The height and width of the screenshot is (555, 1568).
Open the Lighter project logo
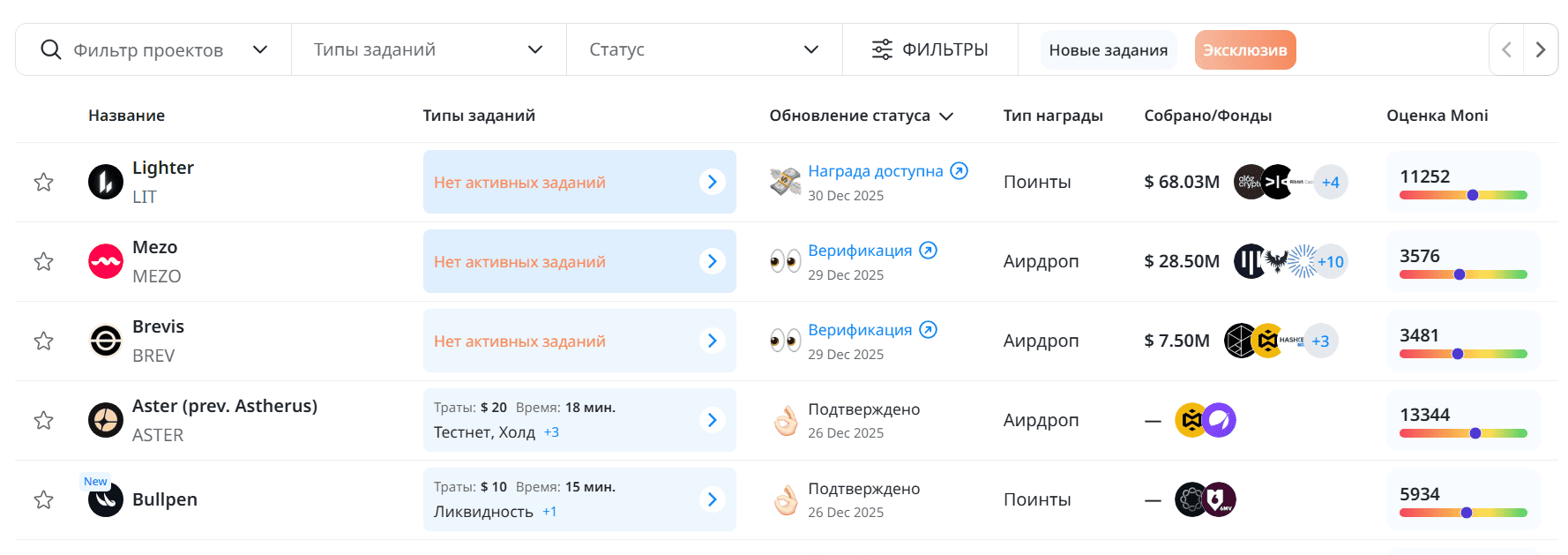106,182
